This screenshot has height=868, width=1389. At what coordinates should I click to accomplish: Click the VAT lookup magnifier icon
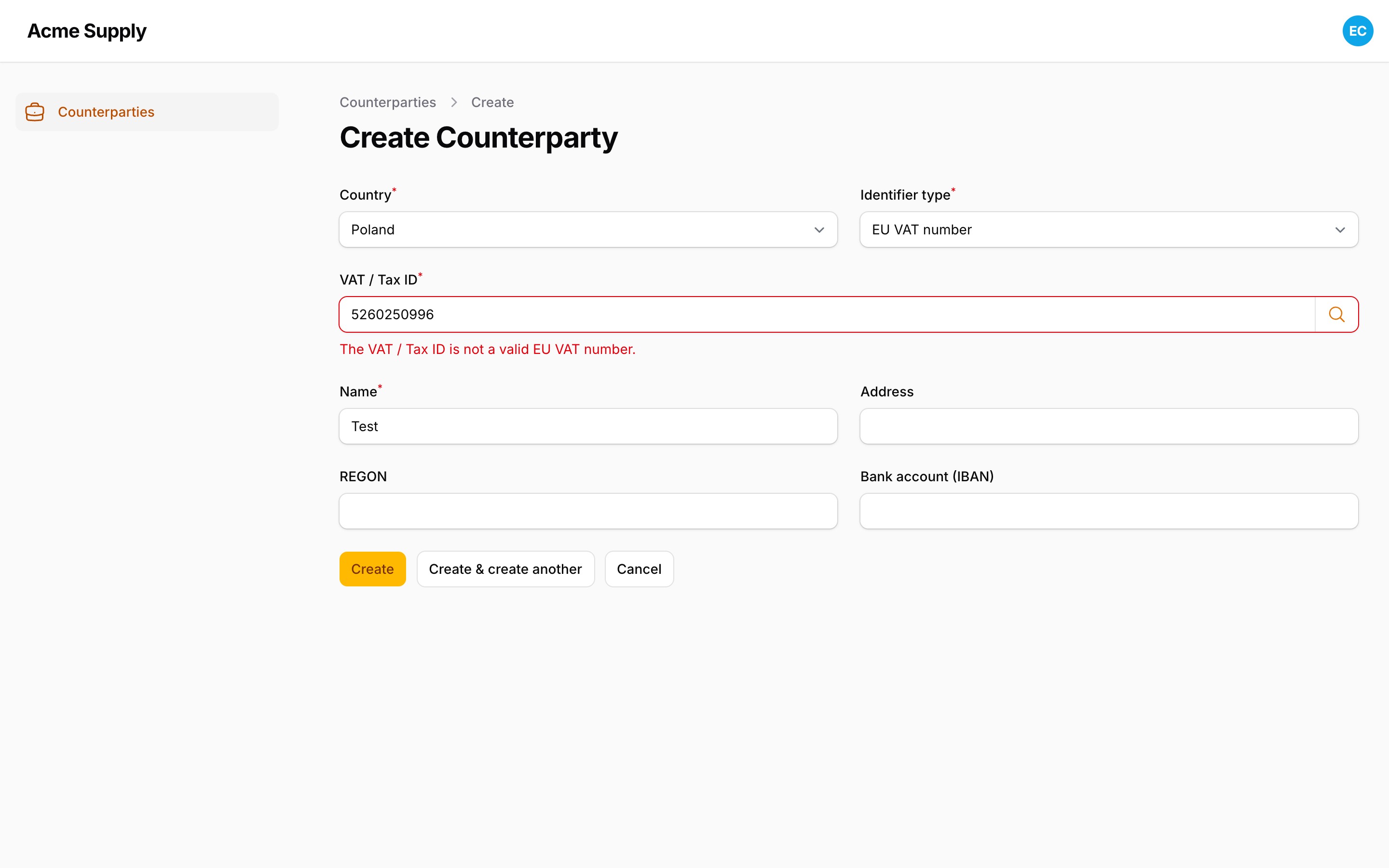point(1336,314)
